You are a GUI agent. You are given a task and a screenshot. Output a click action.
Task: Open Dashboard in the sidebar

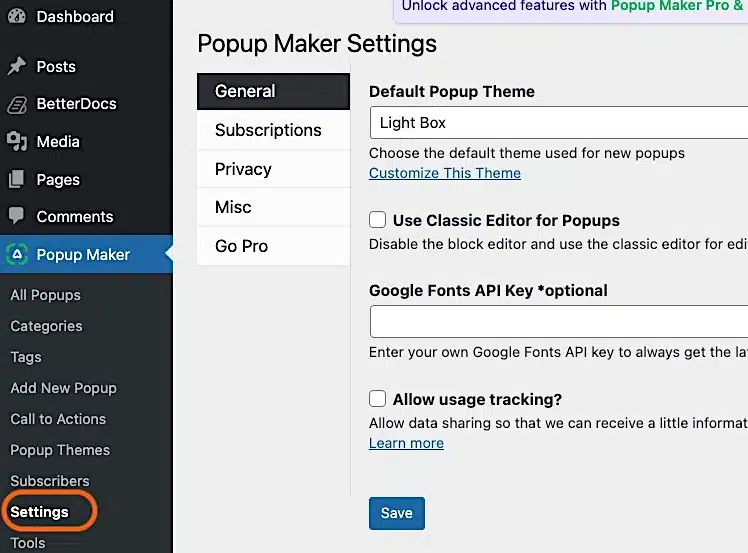tap(75, 17)
